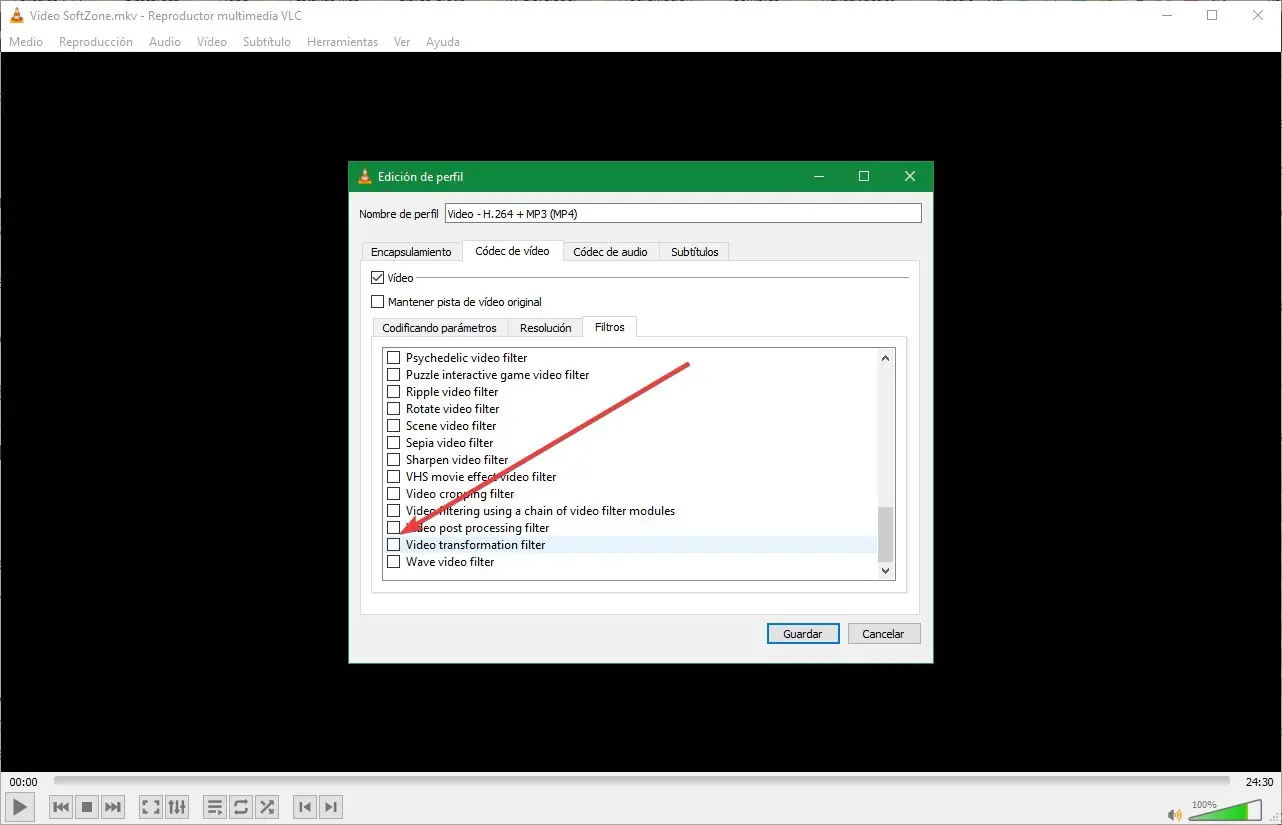Open the Herramientas menu

[x=342, y=42]
